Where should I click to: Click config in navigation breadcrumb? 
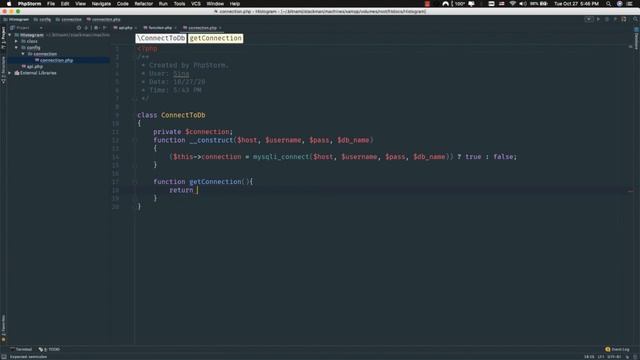pos(42,19)
